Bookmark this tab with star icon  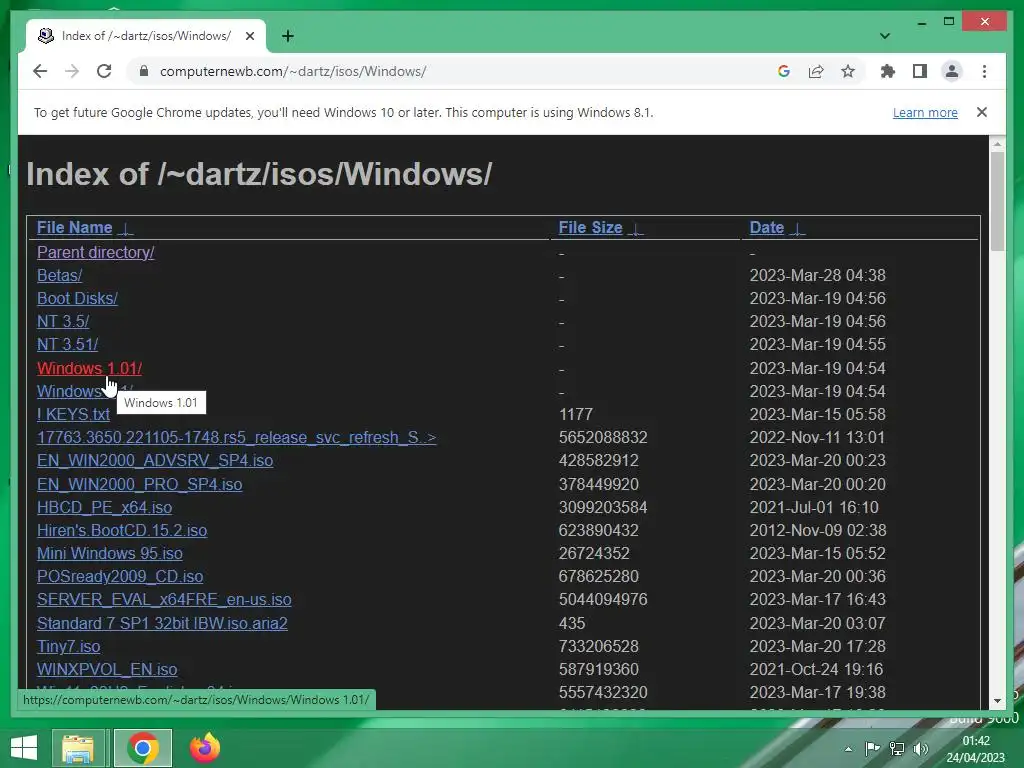(848, 71)
